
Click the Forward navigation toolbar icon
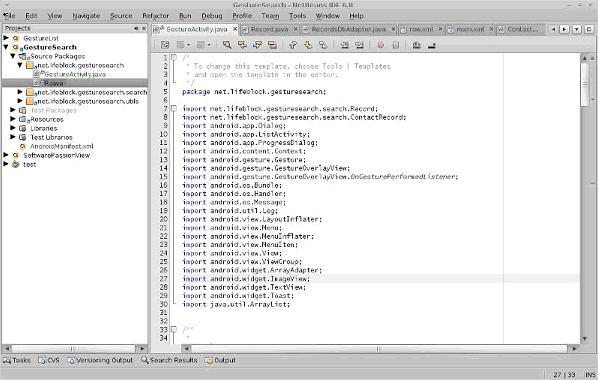[x=201, y=45]
